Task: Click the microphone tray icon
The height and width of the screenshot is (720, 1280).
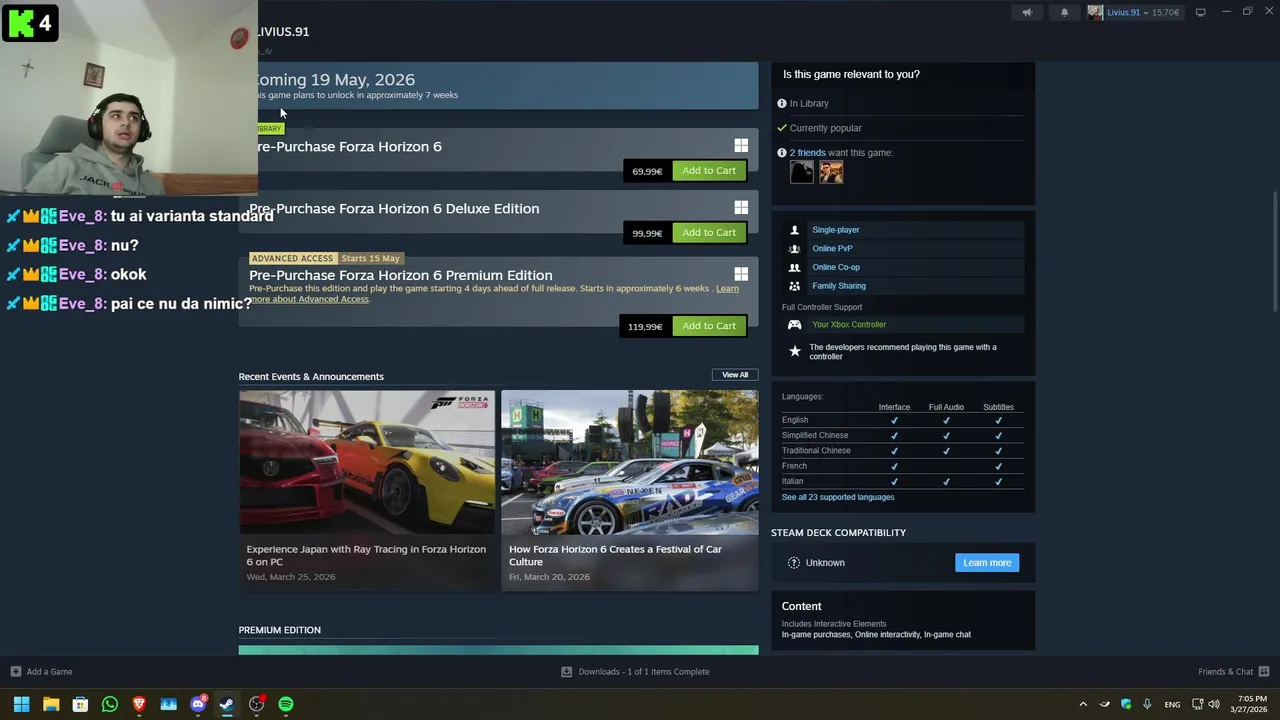Action: (1147, 704)
